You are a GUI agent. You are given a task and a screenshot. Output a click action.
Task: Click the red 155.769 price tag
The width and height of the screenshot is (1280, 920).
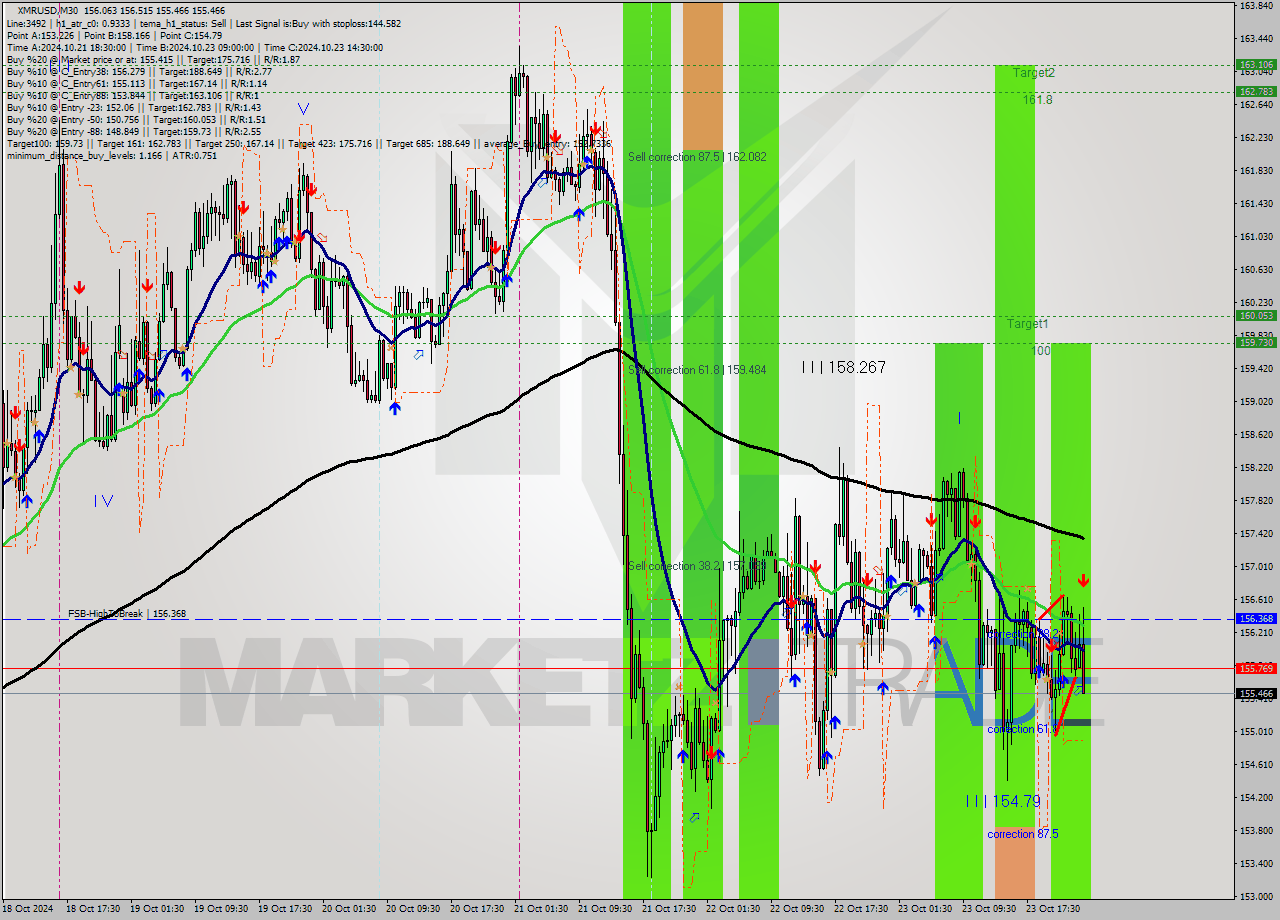[x=1257, y=668]
